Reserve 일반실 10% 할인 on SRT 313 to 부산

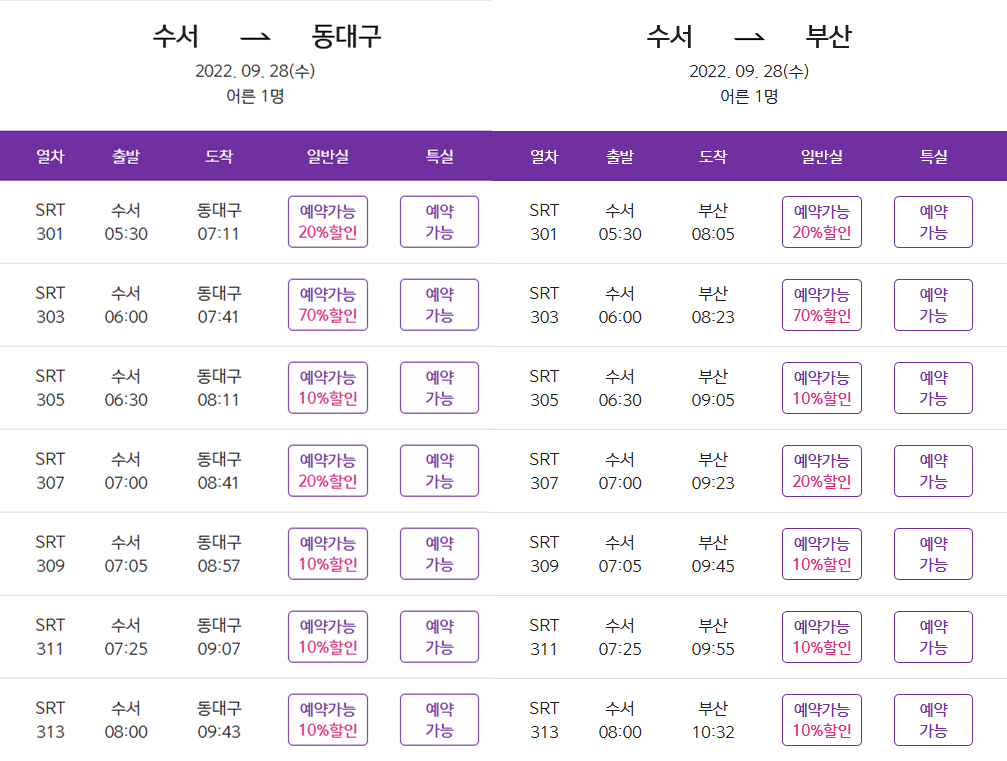coord(821,719)
